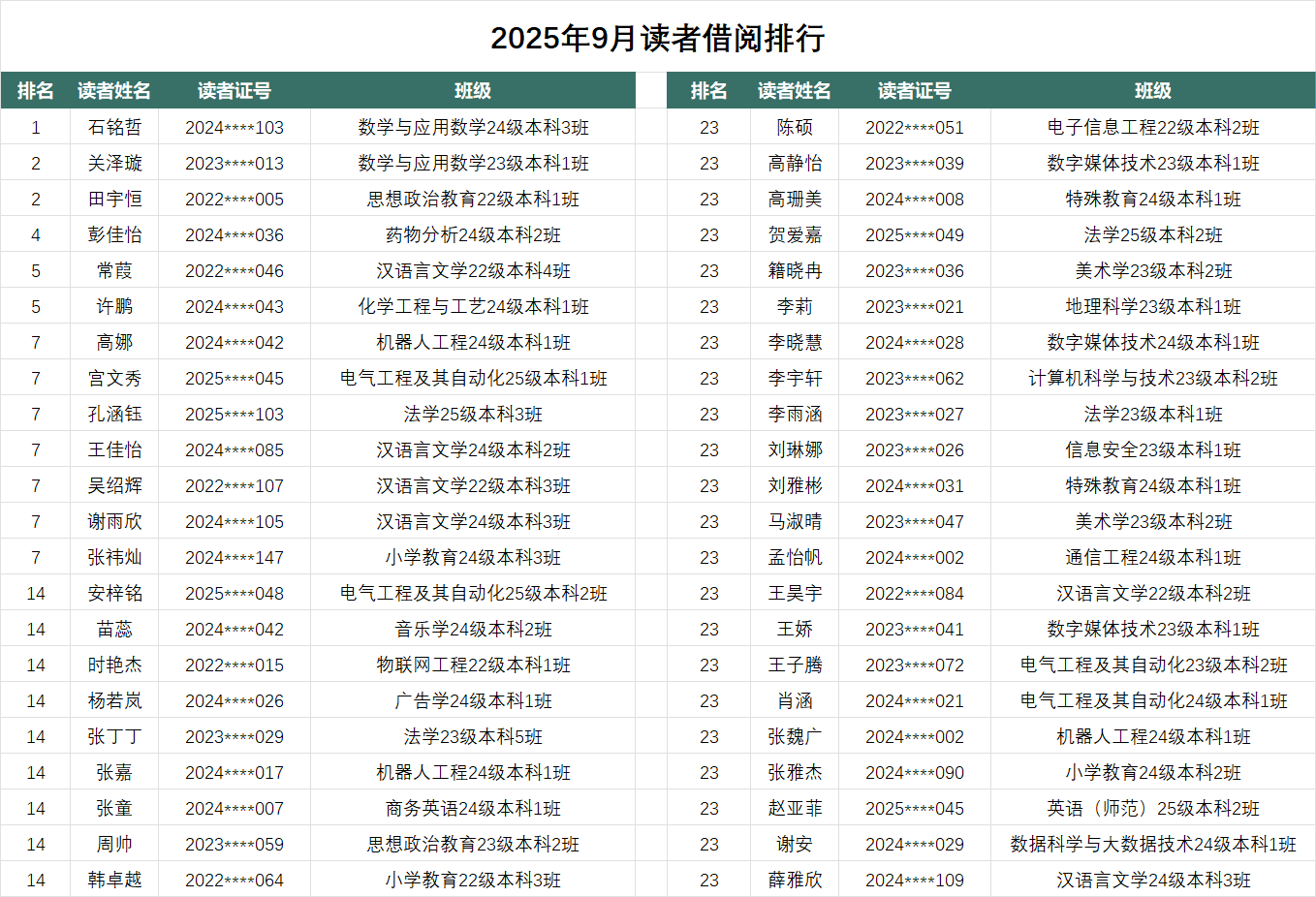Viewport: 1316px width, 897px height.
Task: Click the right table's 班级 header
Action: pyautogui.click(x=1152, y=91)
